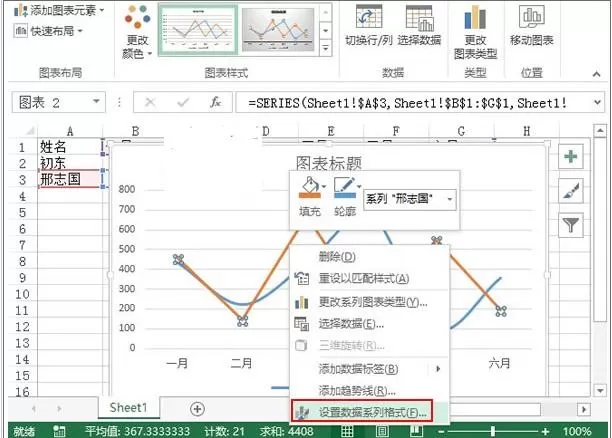Viewport: 612px width, 438px height.
Task: Click the orange series marker at 一月
Action: click(x=178, y=260)
